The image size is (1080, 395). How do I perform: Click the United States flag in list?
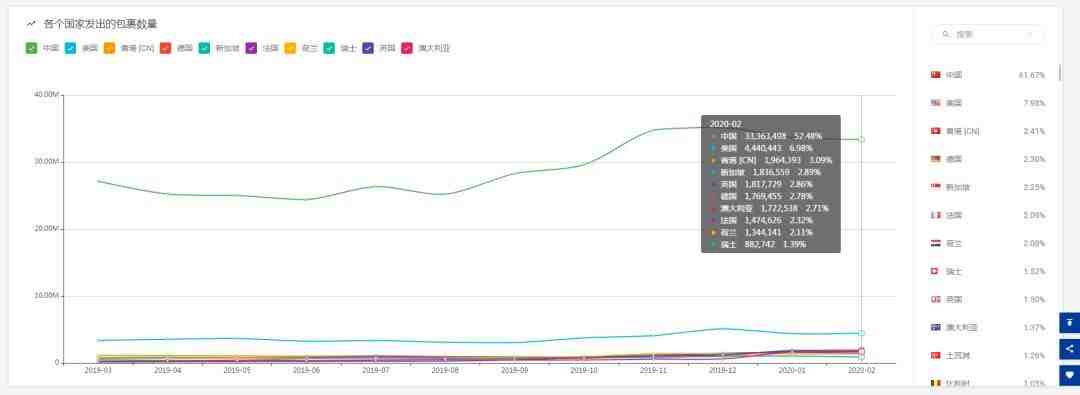(x=935, y=103)
